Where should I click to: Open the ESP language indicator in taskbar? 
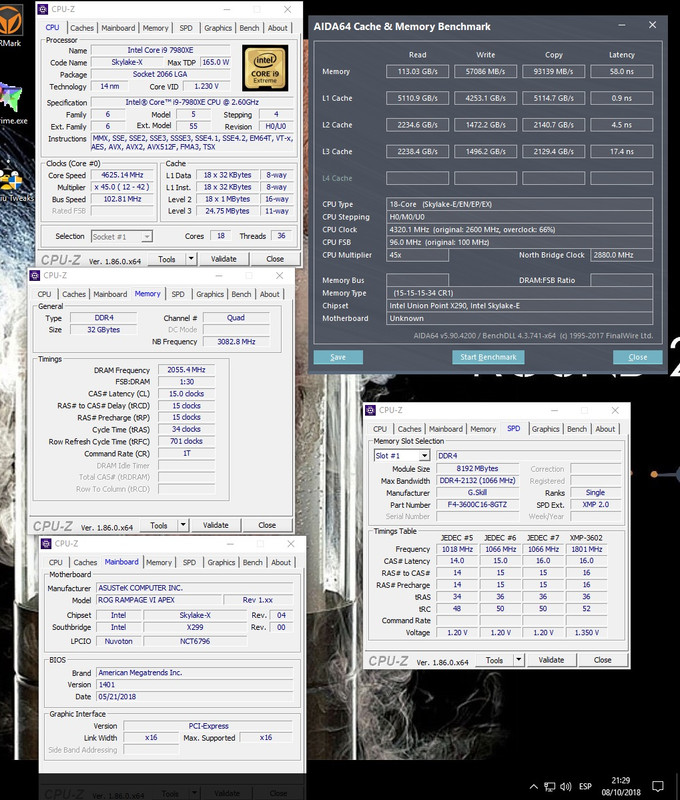585,787
